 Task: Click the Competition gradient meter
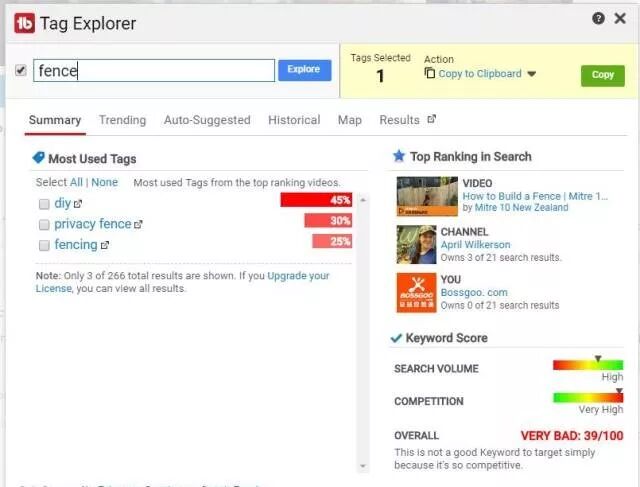pyautogui.click(x=588, y=397)
